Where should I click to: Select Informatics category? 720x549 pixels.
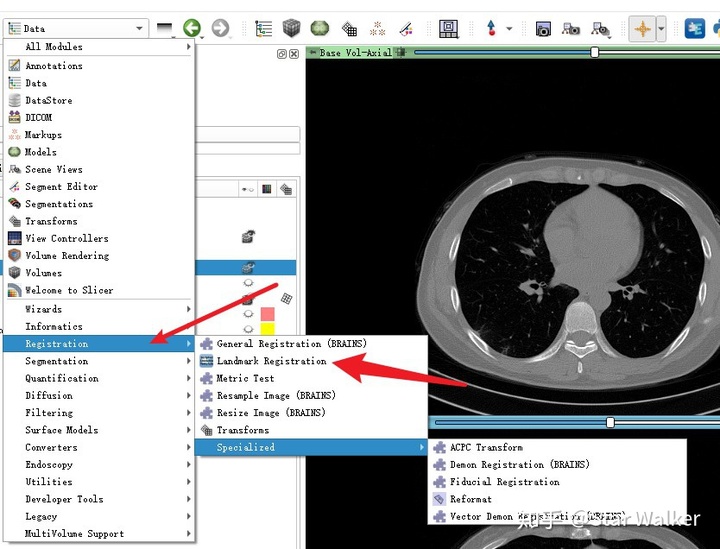(x=99, y=326)
